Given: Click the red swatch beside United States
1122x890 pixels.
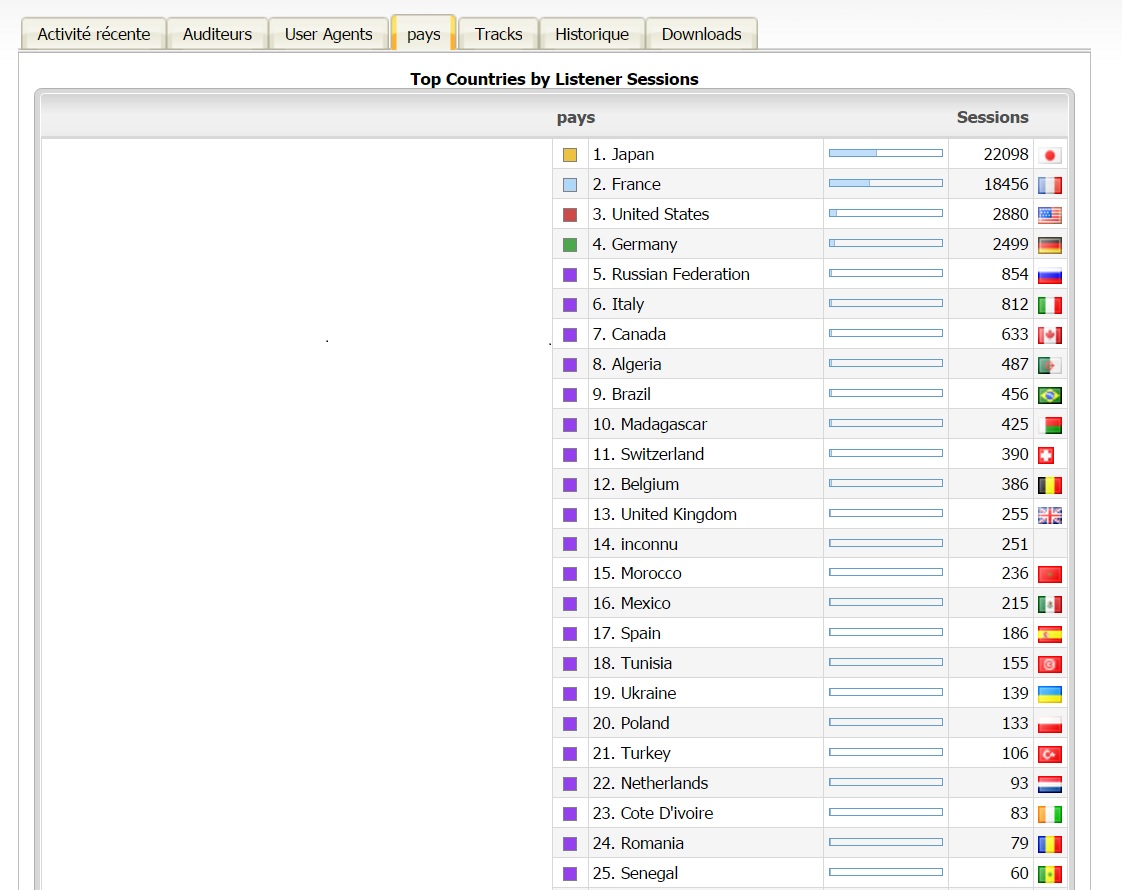Looking at the screenshot, I should 570,215.
